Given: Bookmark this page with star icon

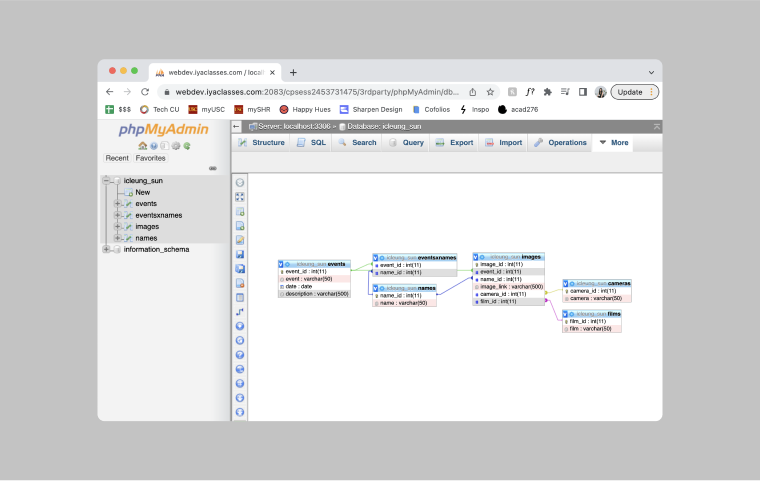Looking at the screenshot, I should [x=490, y=92].
